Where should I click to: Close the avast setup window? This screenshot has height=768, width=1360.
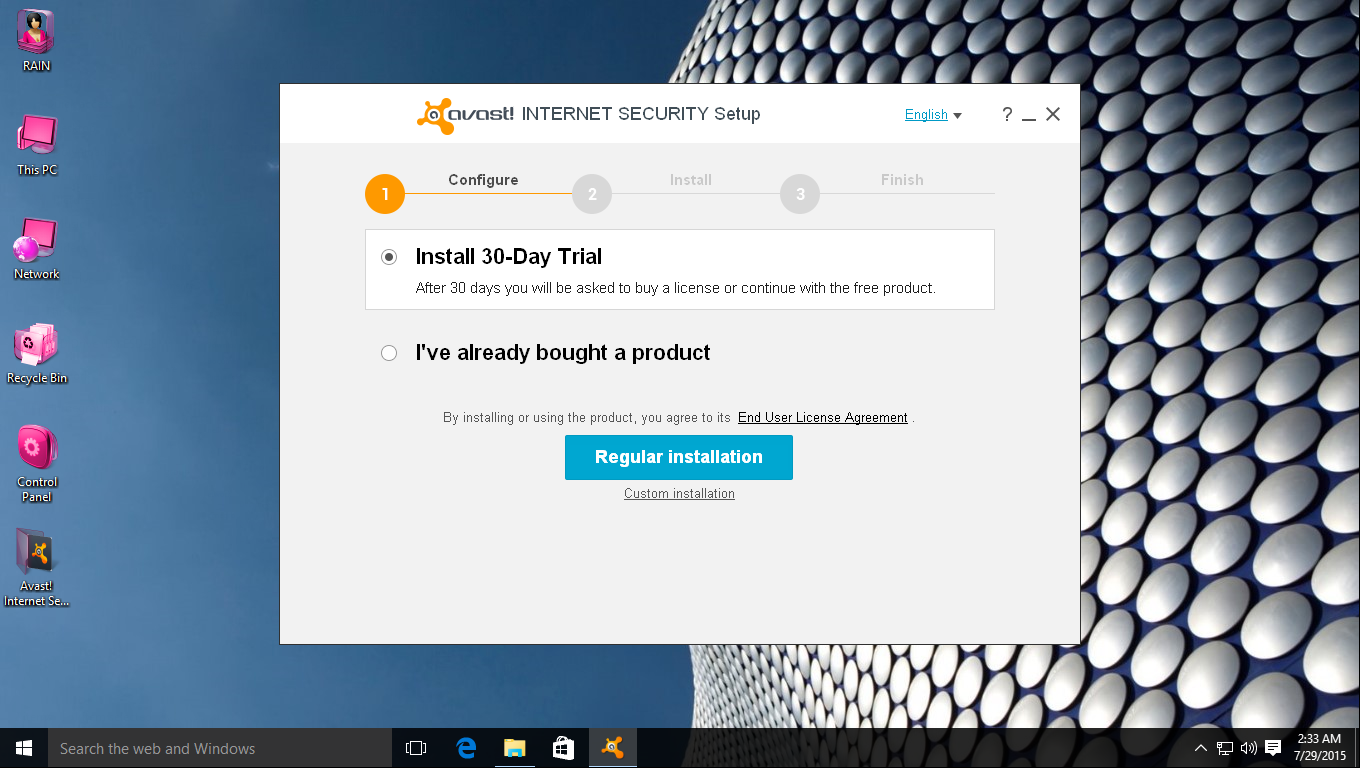click(1053, 115)
